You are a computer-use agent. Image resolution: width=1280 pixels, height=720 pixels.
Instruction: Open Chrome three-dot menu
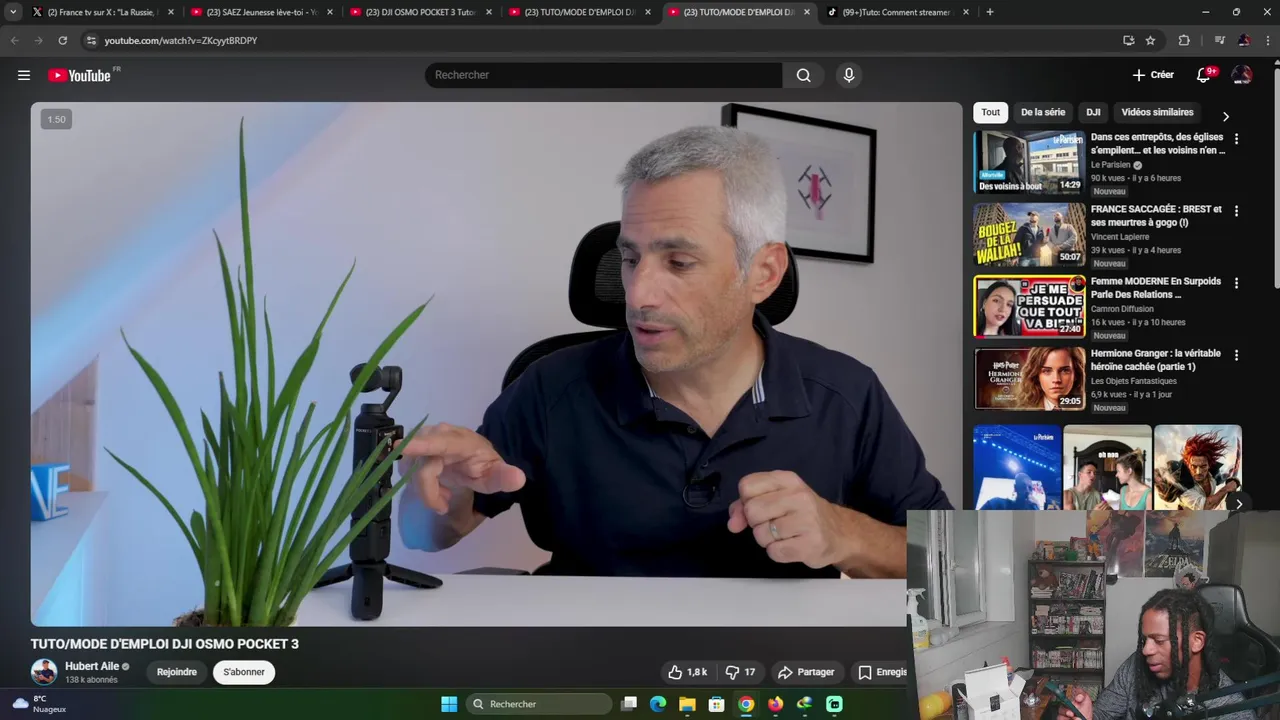(x=1267, y=40)
